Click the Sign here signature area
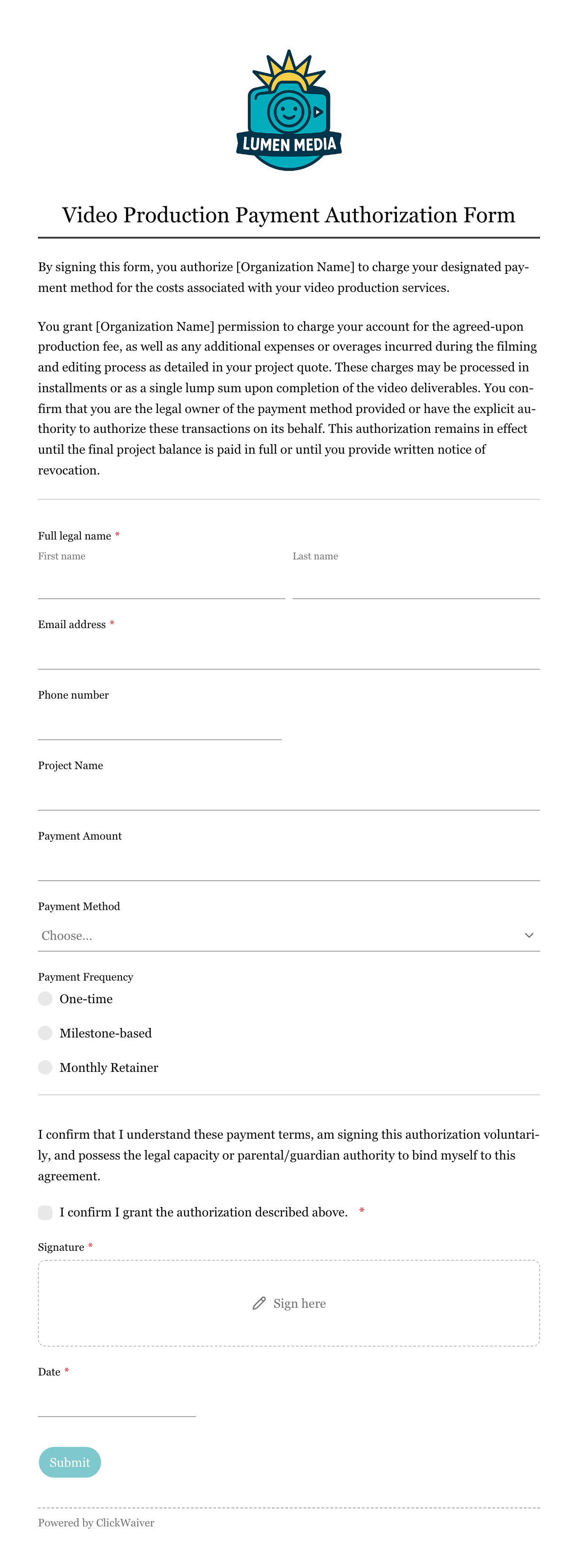The height and width of the screenshot is (1568, 578). tap(289, 1303)
